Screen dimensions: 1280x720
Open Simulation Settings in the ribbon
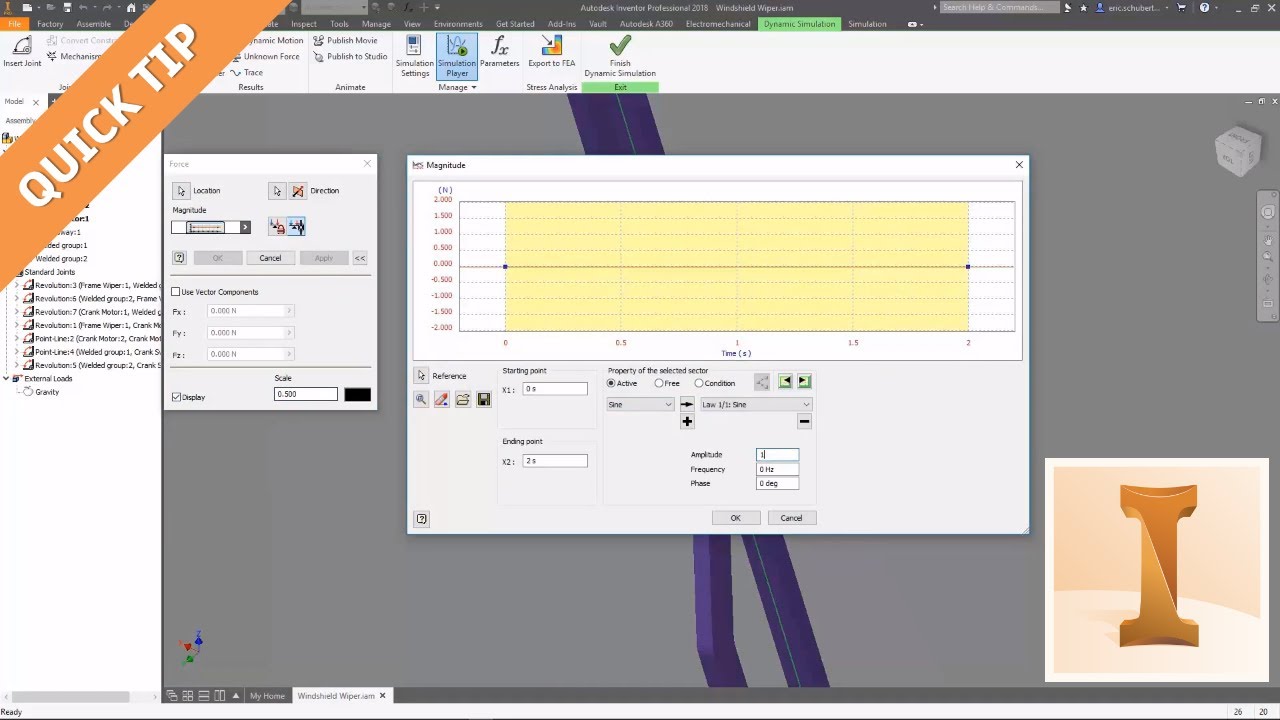pyautogui.click(x=415, y=56)
